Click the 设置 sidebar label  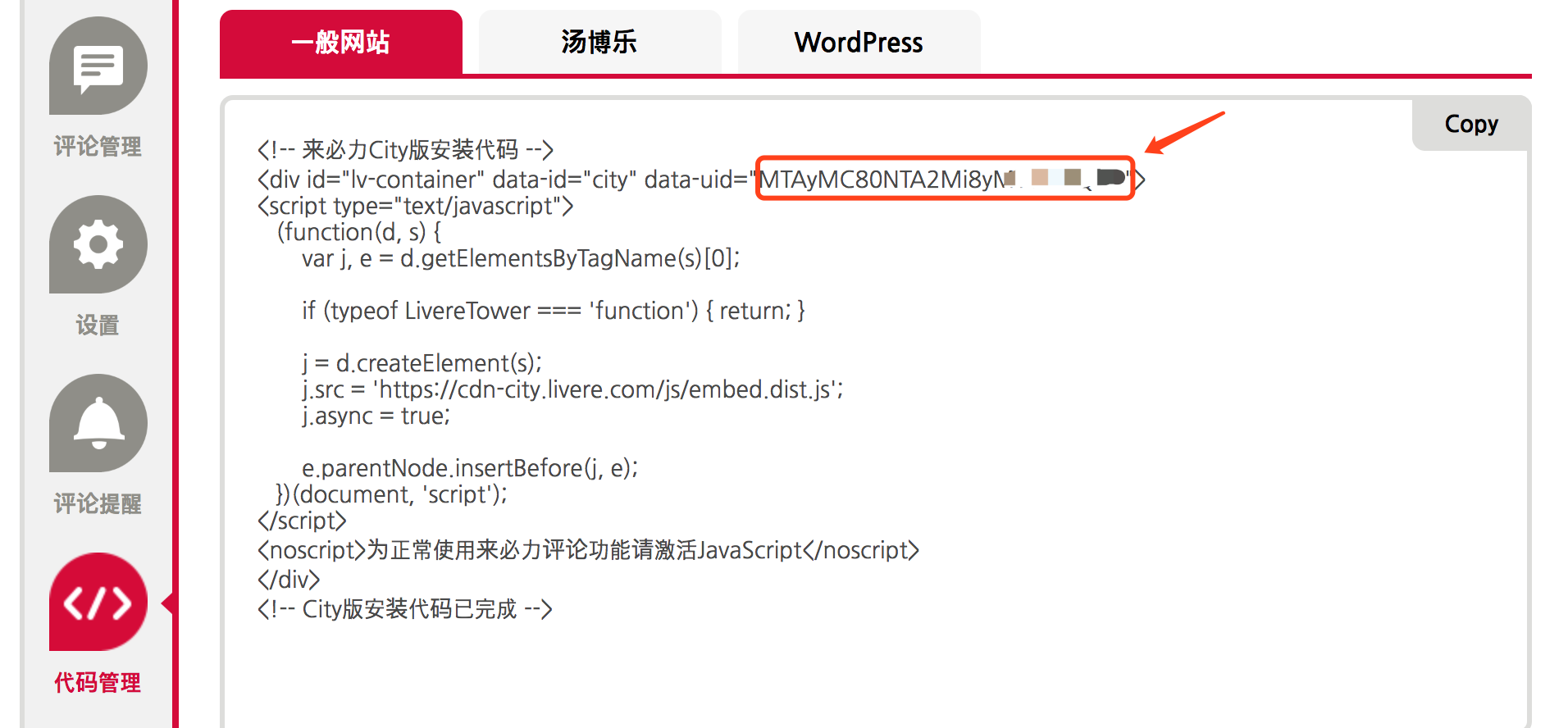(x=98, y=325)
